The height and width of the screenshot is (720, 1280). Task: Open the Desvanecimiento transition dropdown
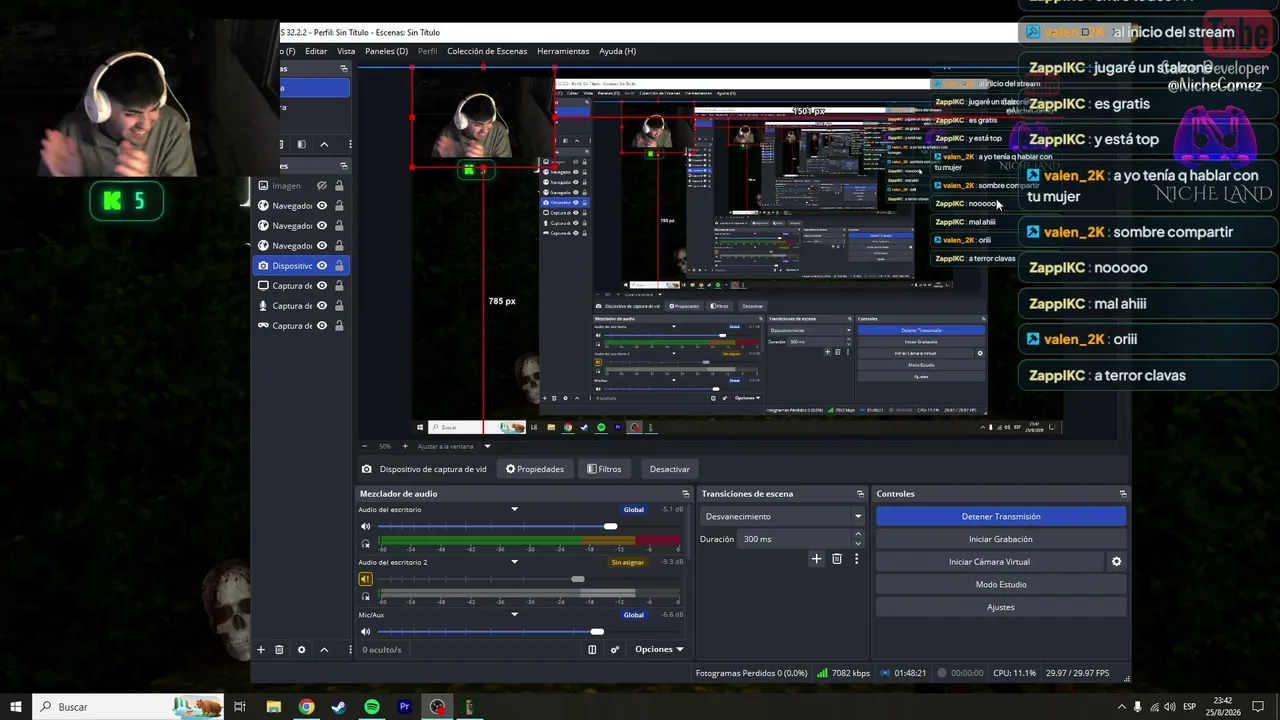click(x=782, y=517)
